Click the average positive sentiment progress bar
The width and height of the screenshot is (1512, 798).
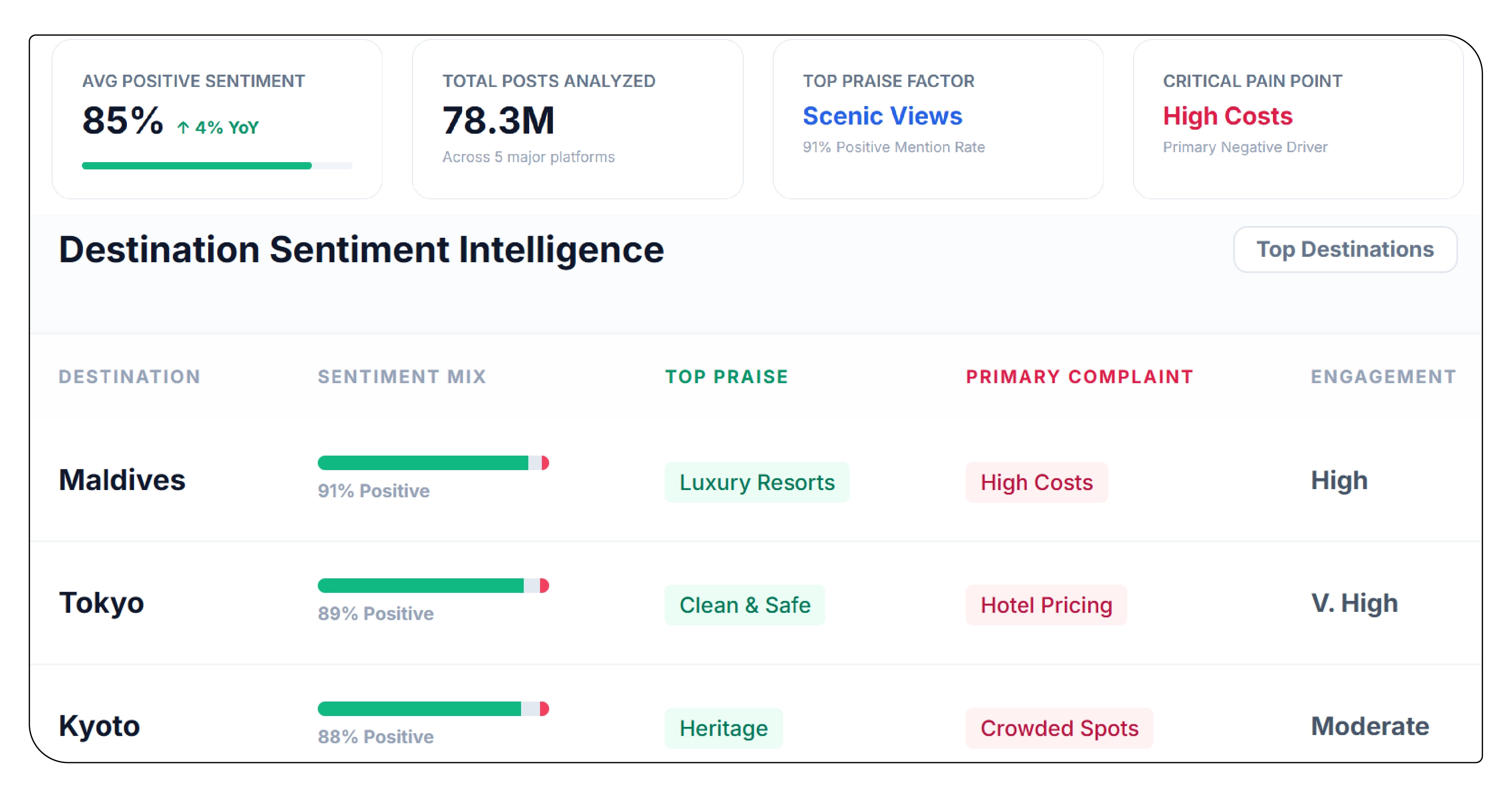(x=217, y=166)
